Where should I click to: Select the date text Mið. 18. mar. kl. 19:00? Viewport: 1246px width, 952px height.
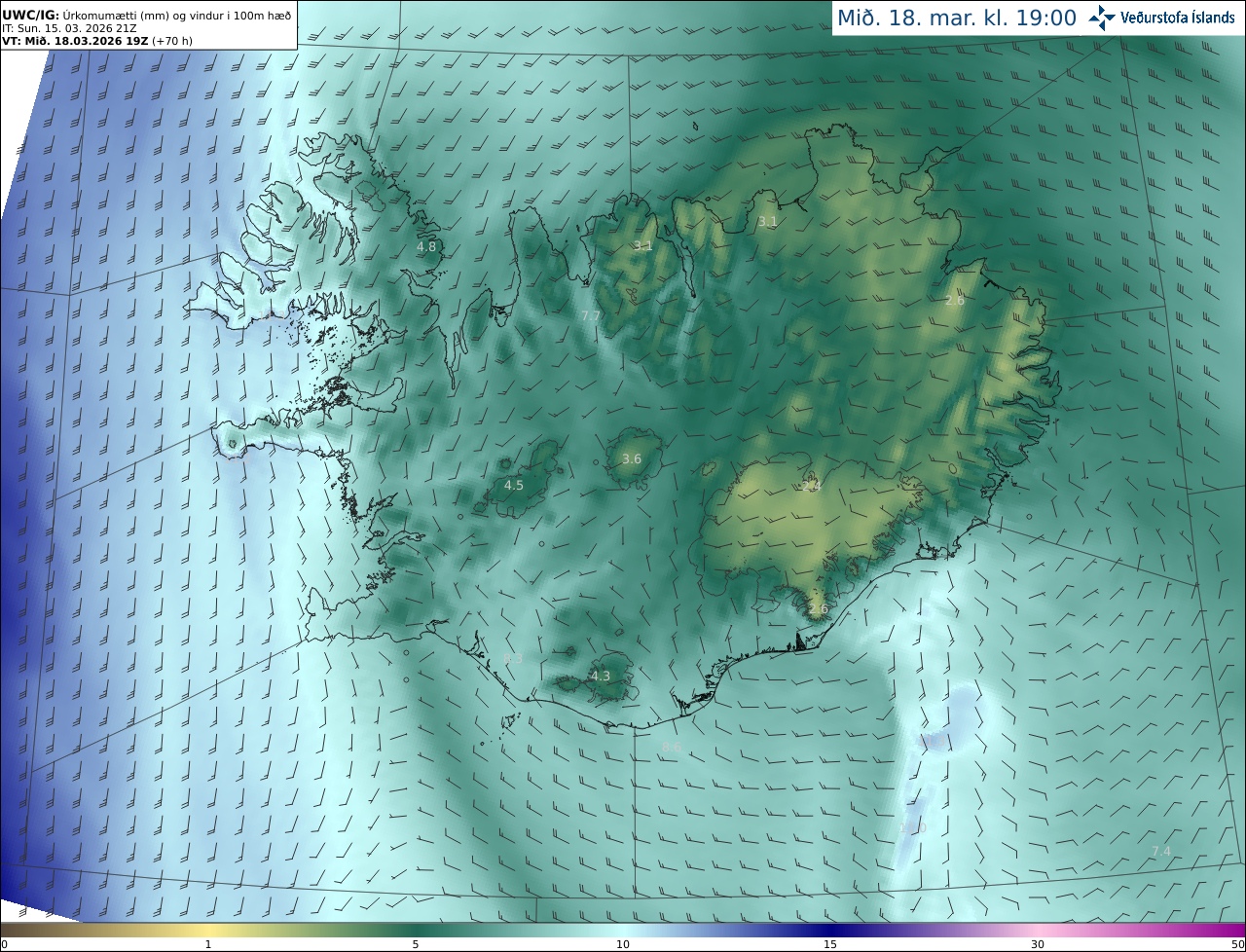tap(957, 18)
